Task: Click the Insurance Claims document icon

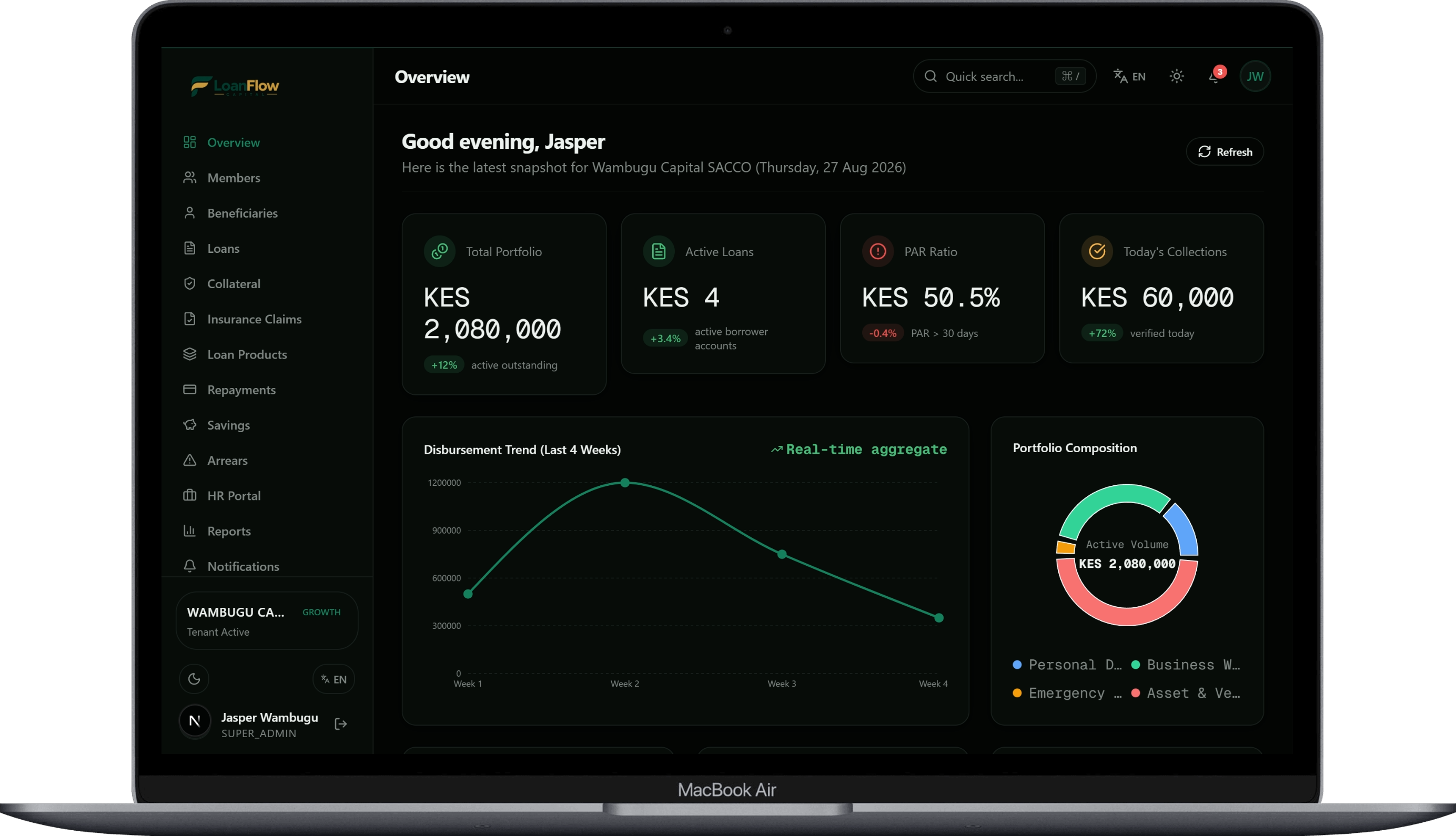Action: pos(189,319)
